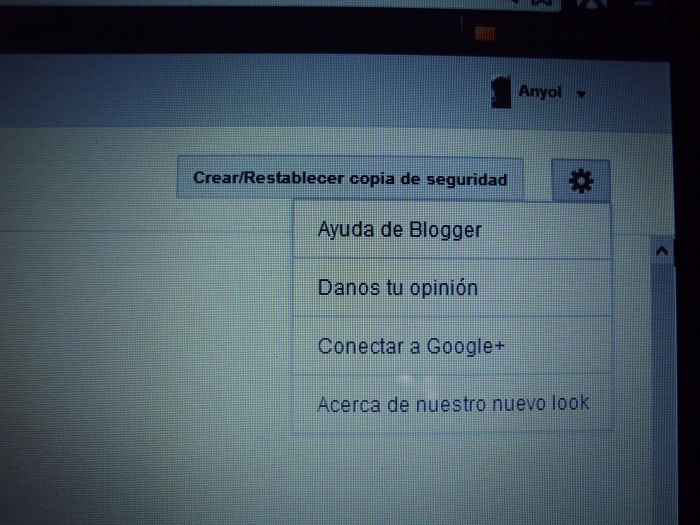The image size is (700, 525).
Task: Click the scrollbar up arrow
Action: [662, 251]
